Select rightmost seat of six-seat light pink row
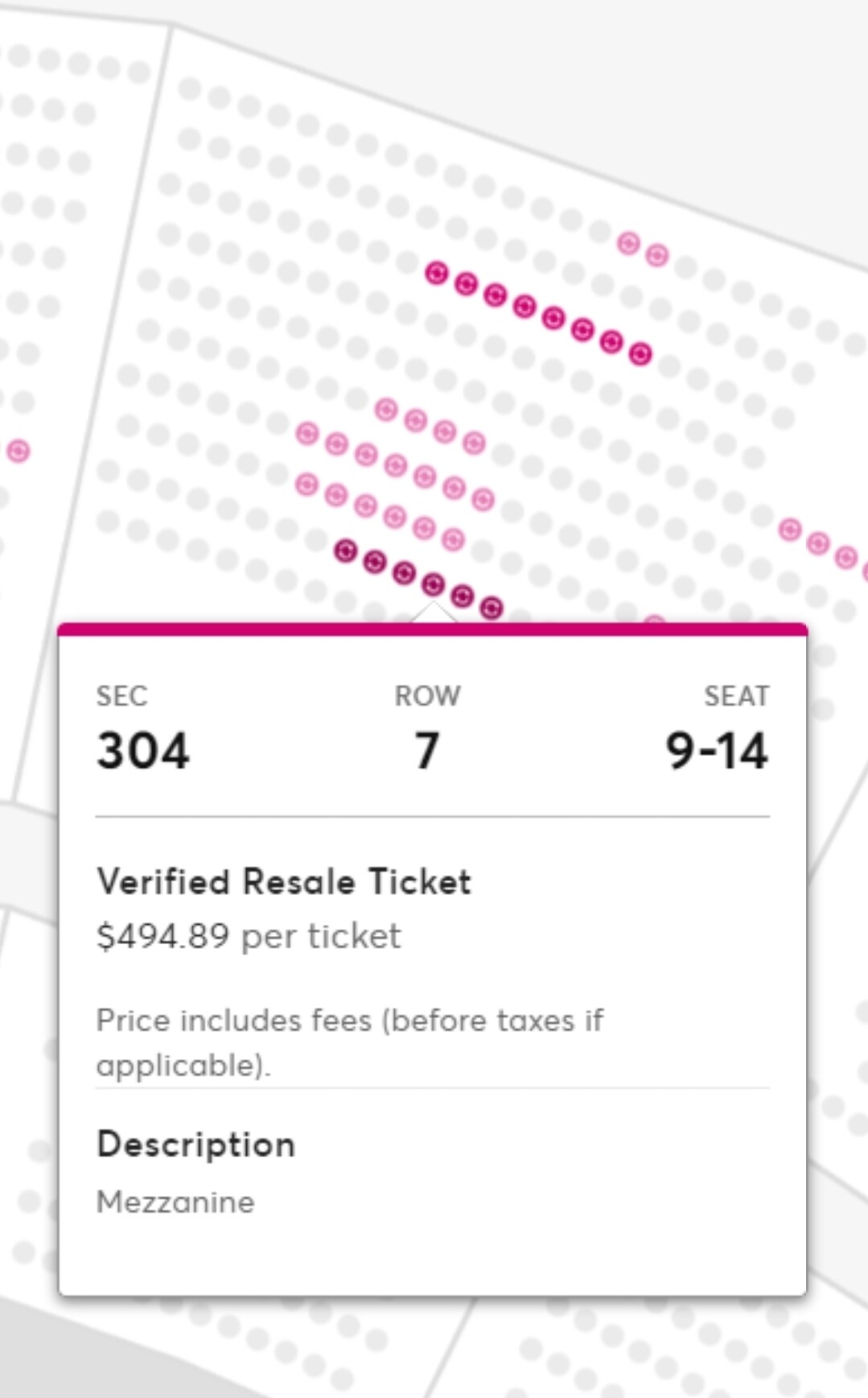This screenshot has width=868, height=1398. [x=453, y=538]
